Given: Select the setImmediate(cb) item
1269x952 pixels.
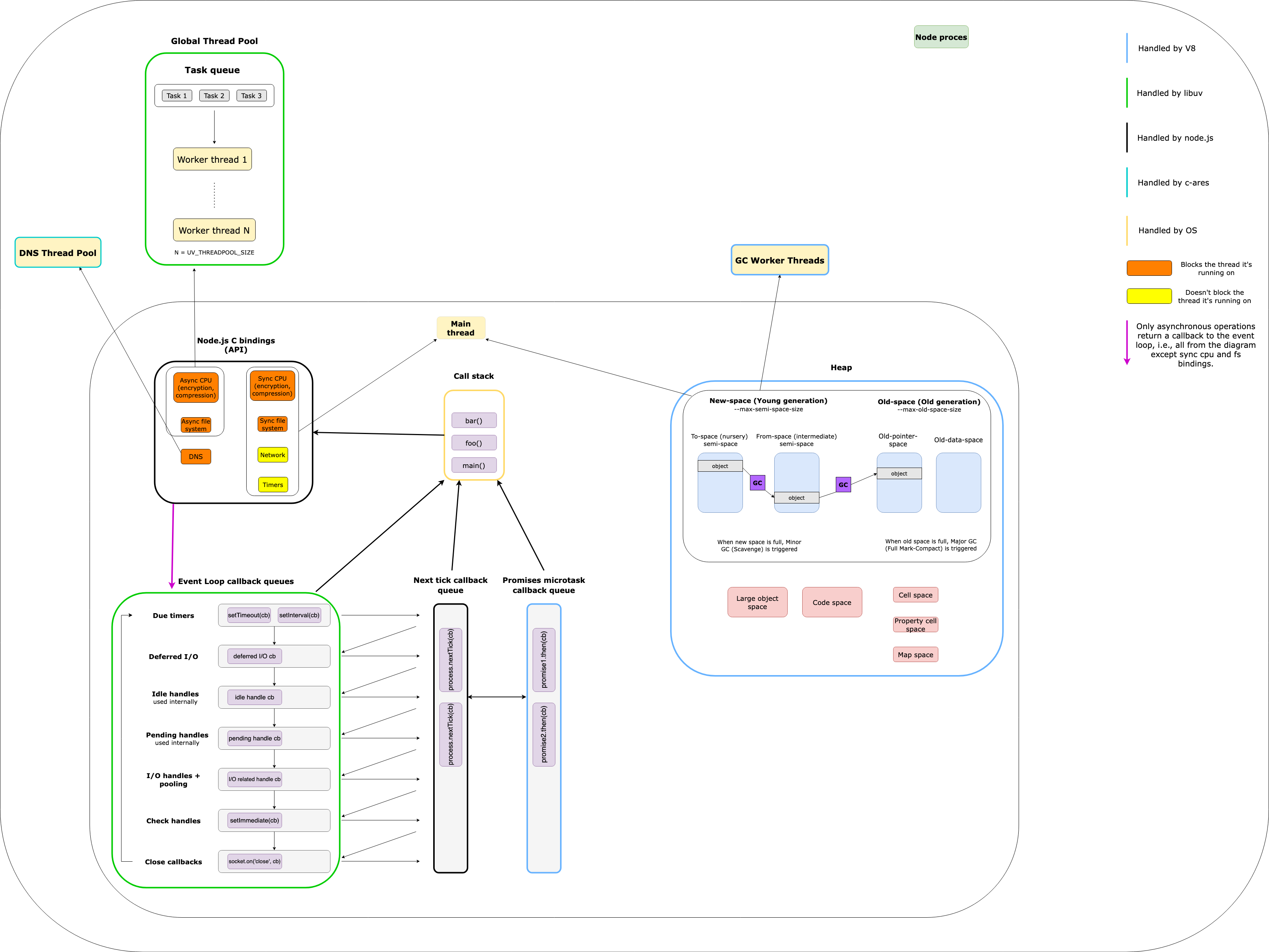Looking at the screenshot, I should [255, 821].
